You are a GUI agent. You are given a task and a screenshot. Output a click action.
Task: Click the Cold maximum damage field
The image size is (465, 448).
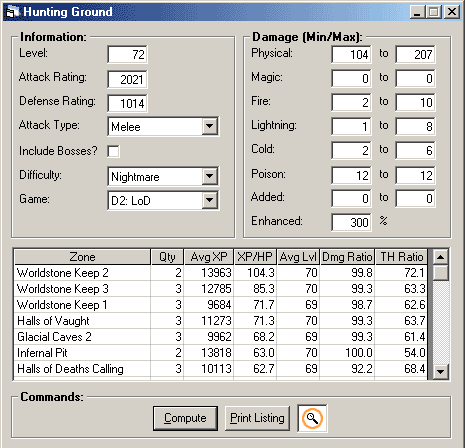(x=415, y=150)
